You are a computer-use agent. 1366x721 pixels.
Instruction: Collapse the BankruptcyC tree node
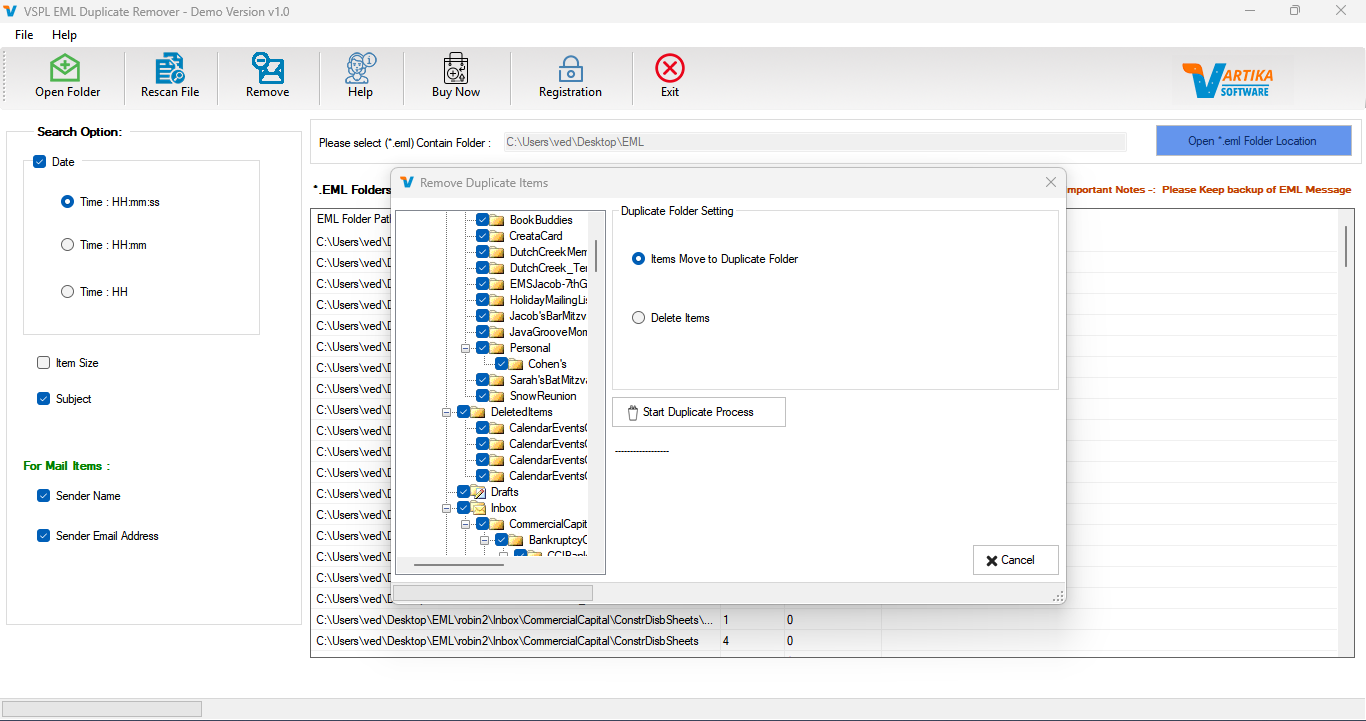pos(484,540)
